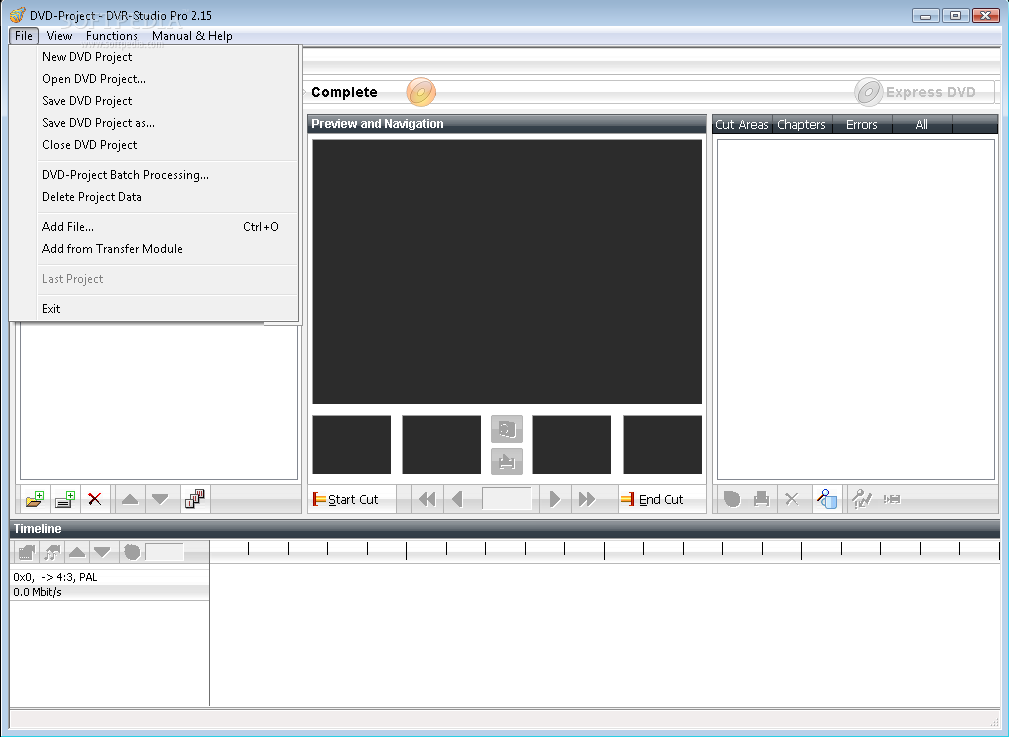The width and height of the screenshot is (1009, 737).
Task: Click the lower gray icon between thumbnails
Action: click(x=506, y=461)
